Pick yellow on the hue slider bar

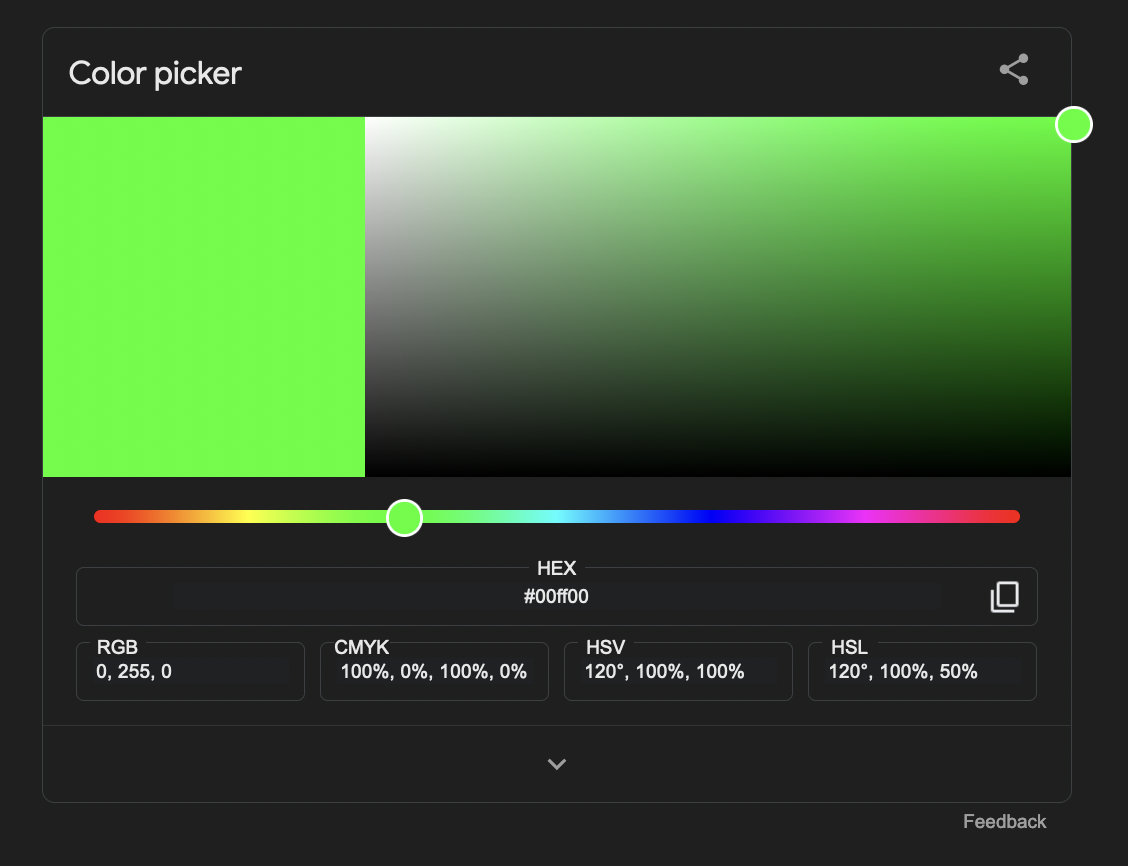click(x=248, y=517)
